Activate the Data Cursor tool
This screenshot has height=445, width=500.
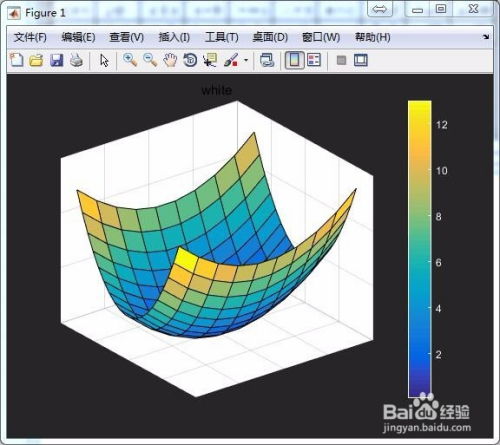(x=210, y=60)
